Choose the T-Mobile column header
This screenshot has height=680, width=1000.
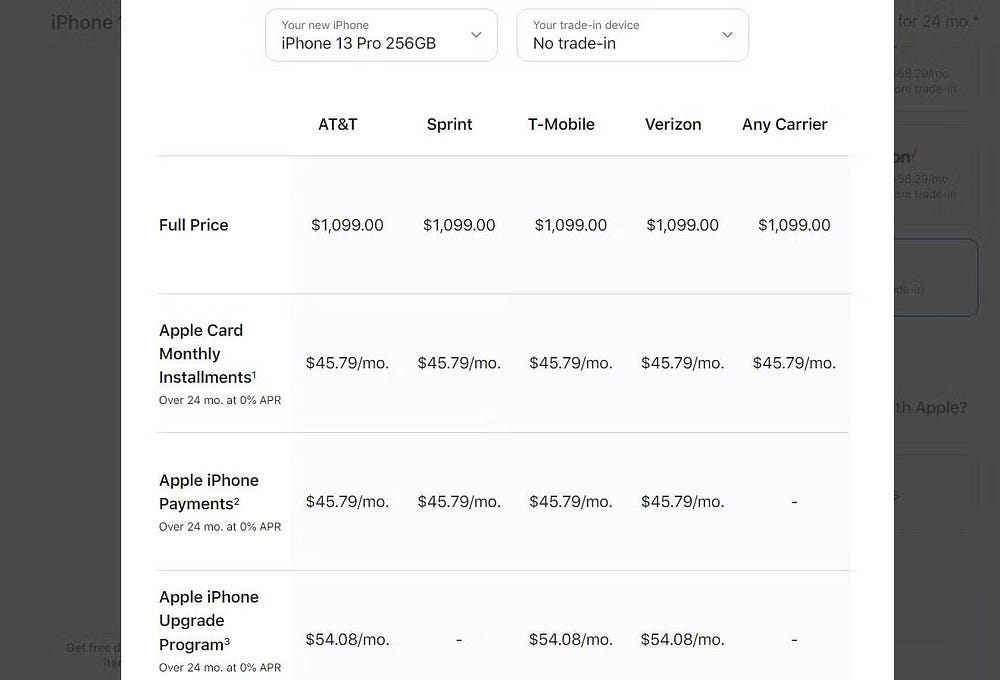point(561,125)
